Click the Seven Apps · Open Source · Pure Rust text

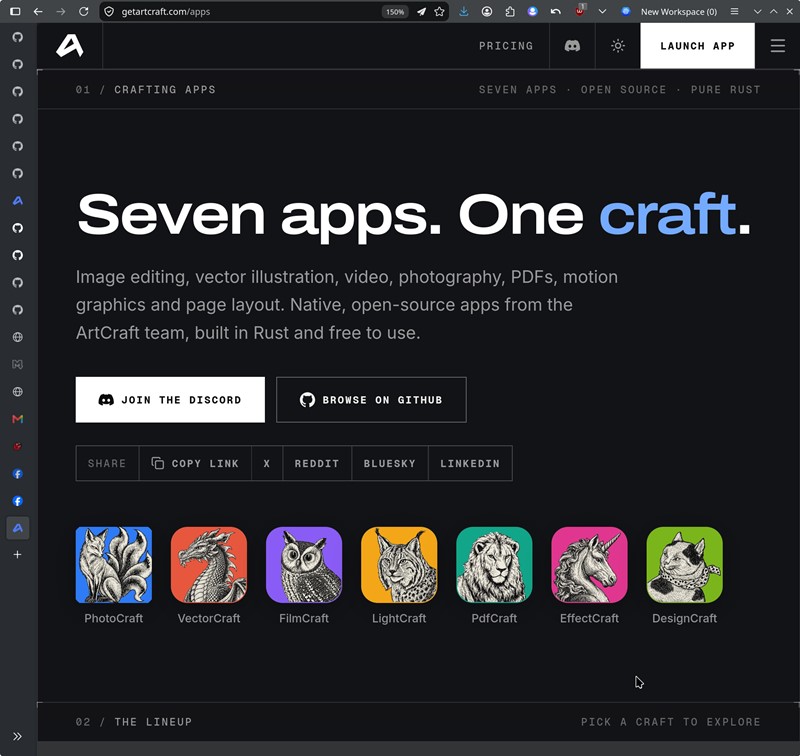click(619, 90)
